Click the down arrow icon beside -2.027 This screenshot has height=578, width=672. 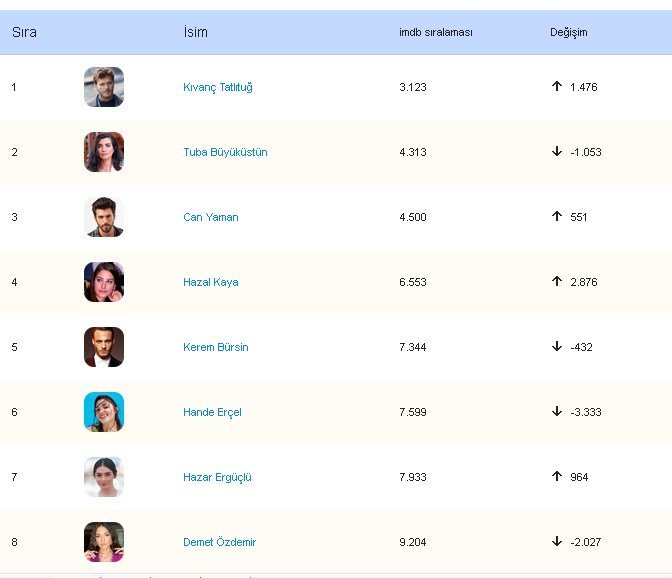point(557,542)
